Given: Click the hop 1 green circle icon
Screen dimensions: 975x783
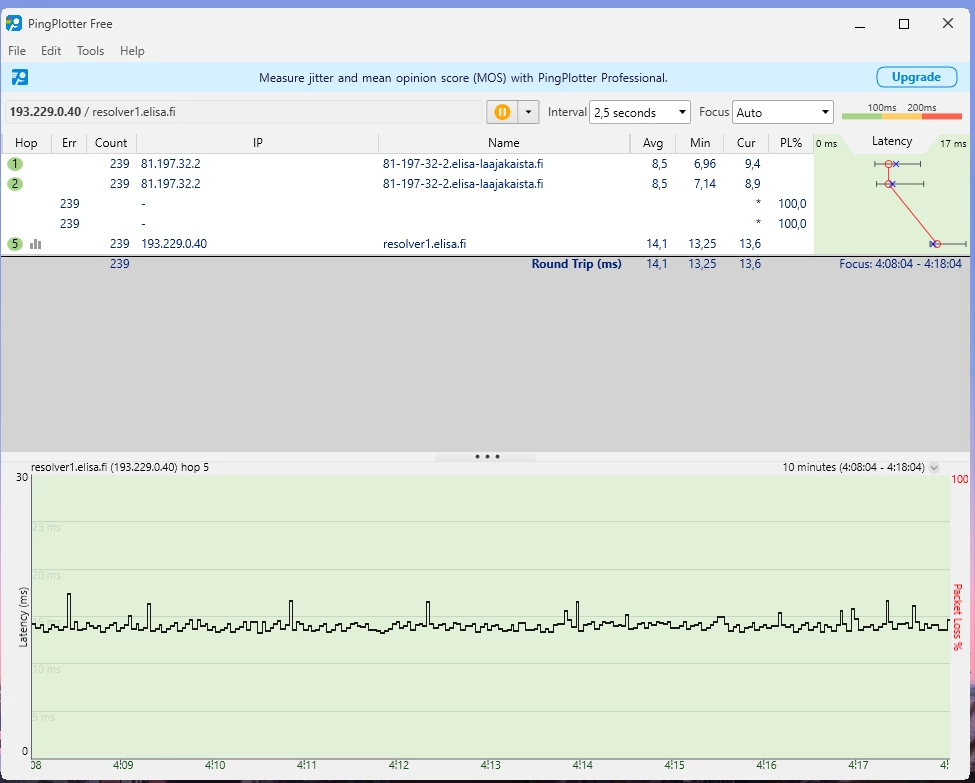Looking at the screenshot, I should pos(15,164).
